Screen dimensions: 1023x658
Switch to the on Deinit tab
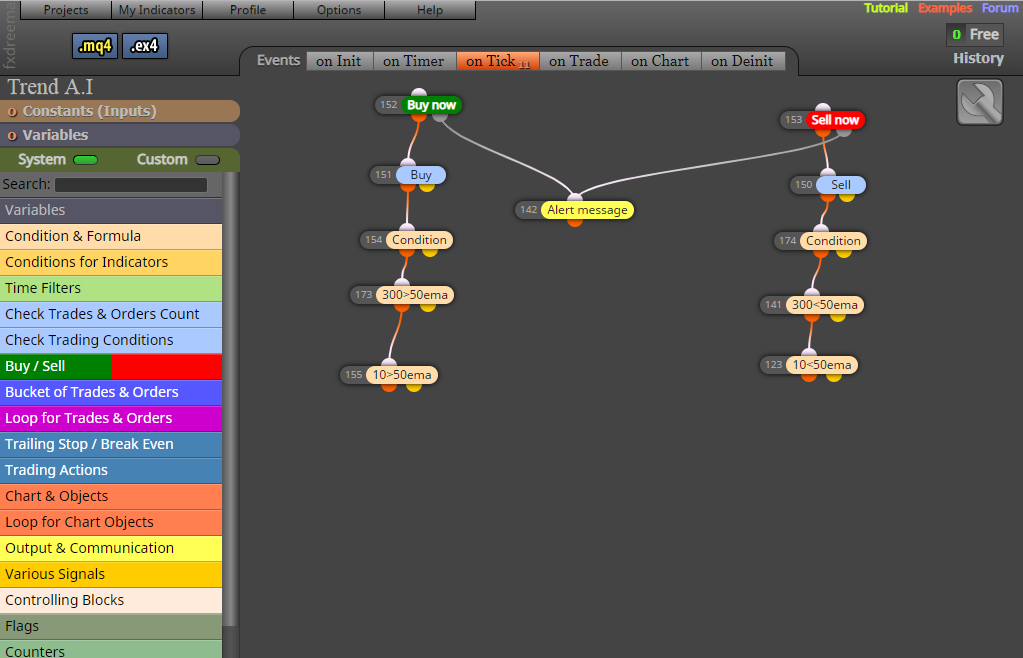[x=742, y=61]
